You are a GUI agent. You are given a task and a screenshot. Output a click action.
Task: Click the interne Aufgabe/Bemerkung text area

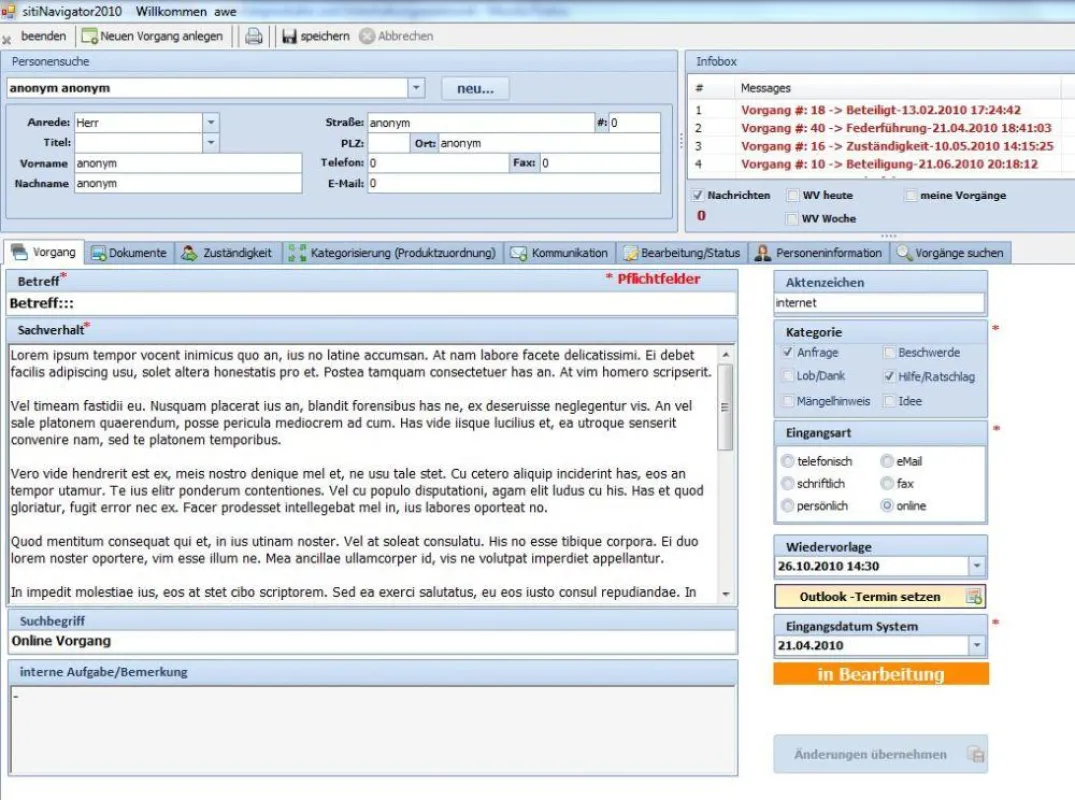coord(372,730)
